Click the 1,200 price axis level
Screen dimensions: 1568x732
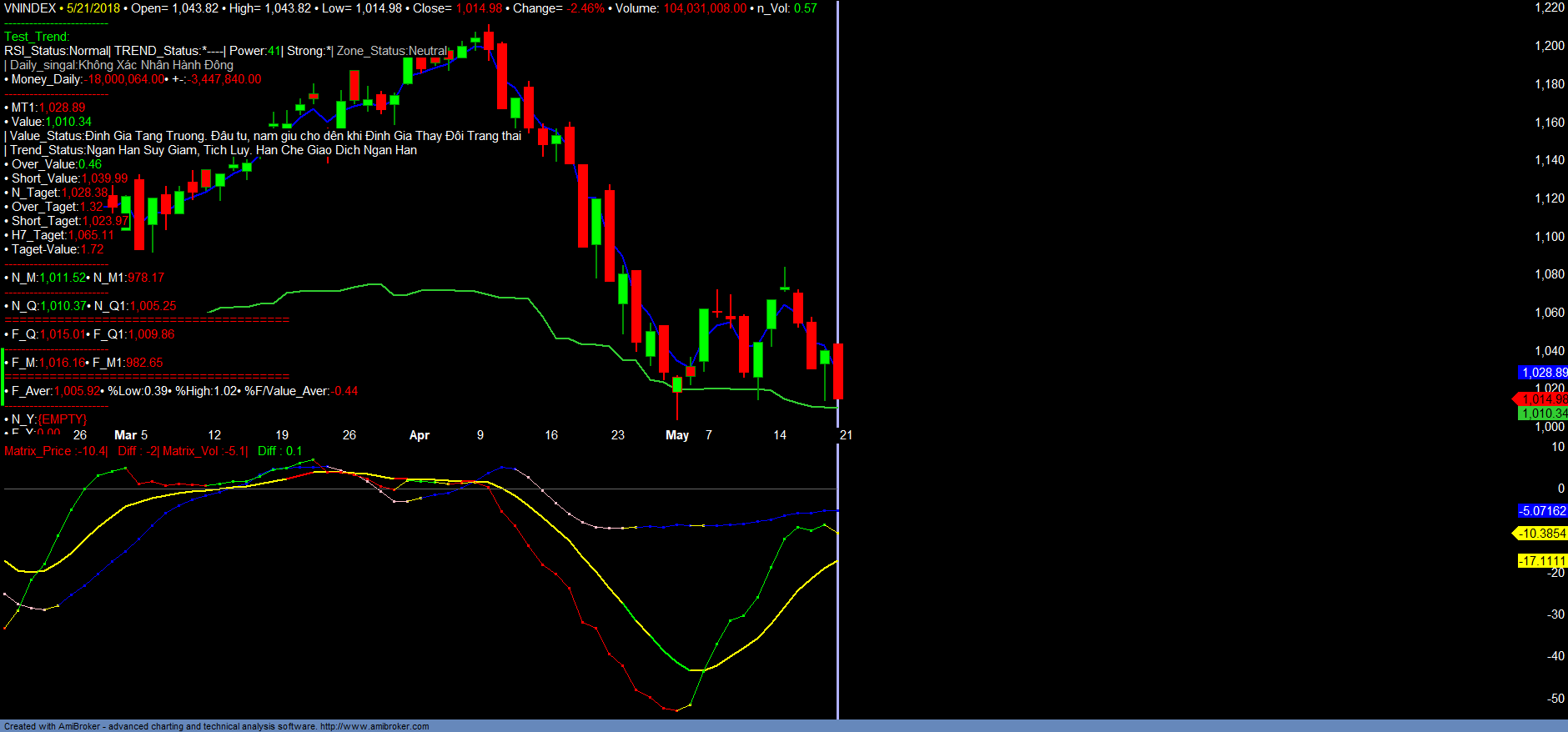point(1550,46)
